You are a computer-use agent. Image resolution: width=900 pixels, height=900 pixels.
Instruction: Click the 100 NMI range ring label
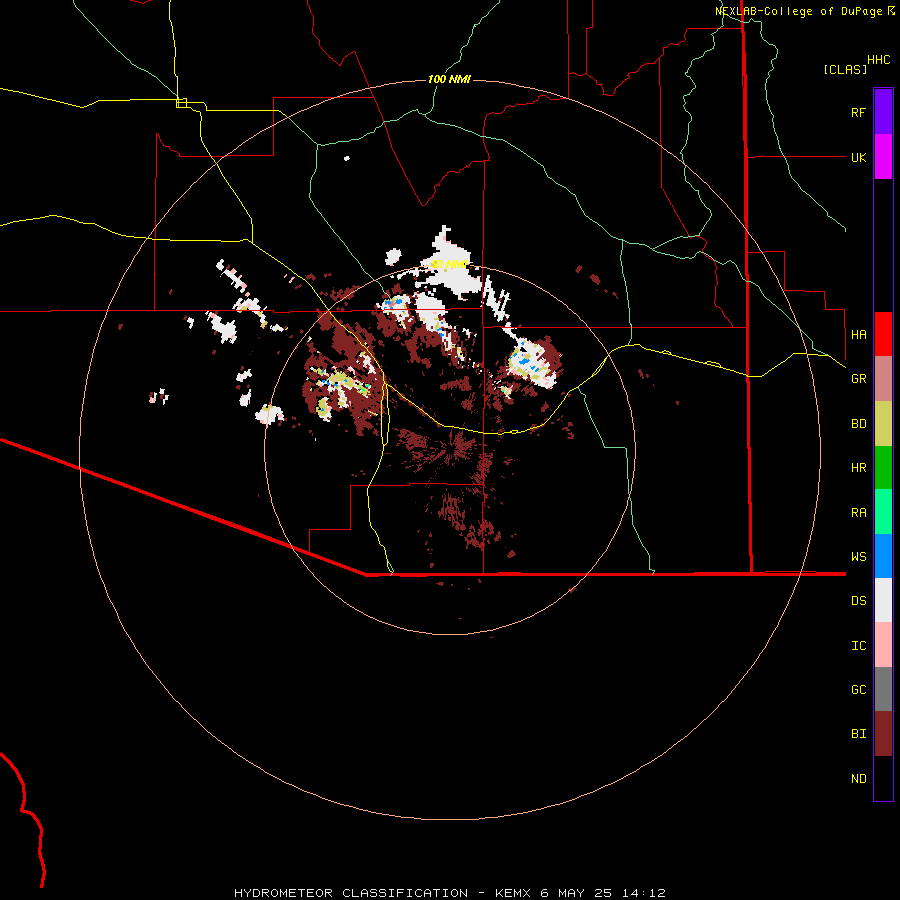click(x=449, y=79)
